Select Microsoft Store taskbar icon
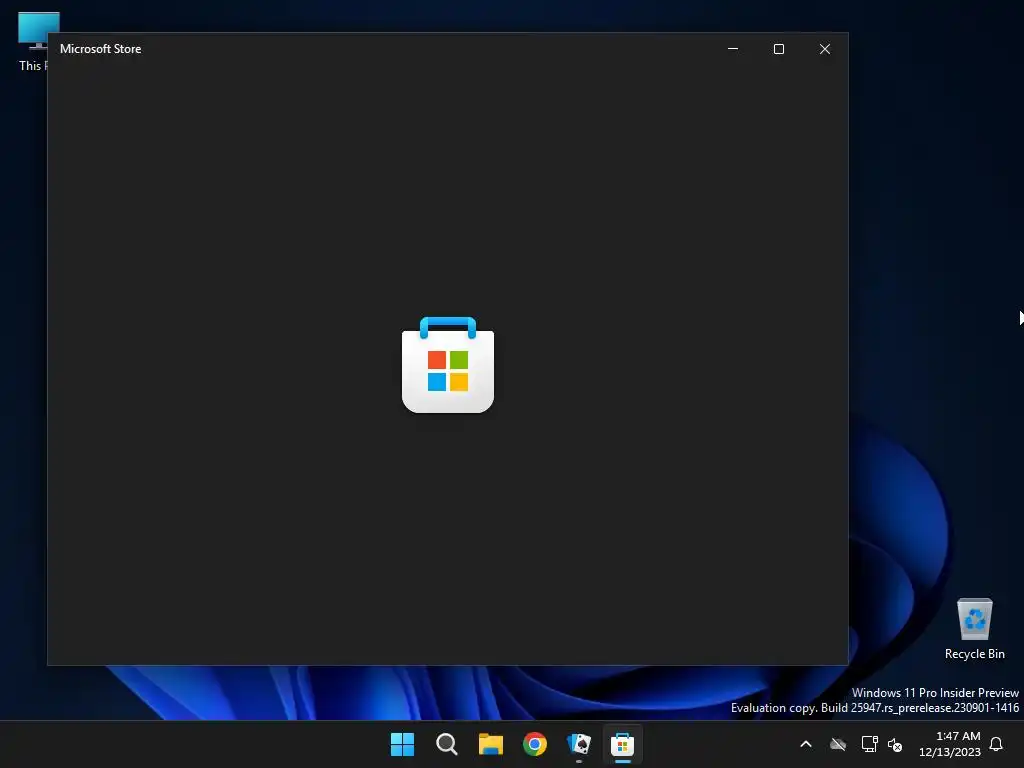 click(622, 744)
